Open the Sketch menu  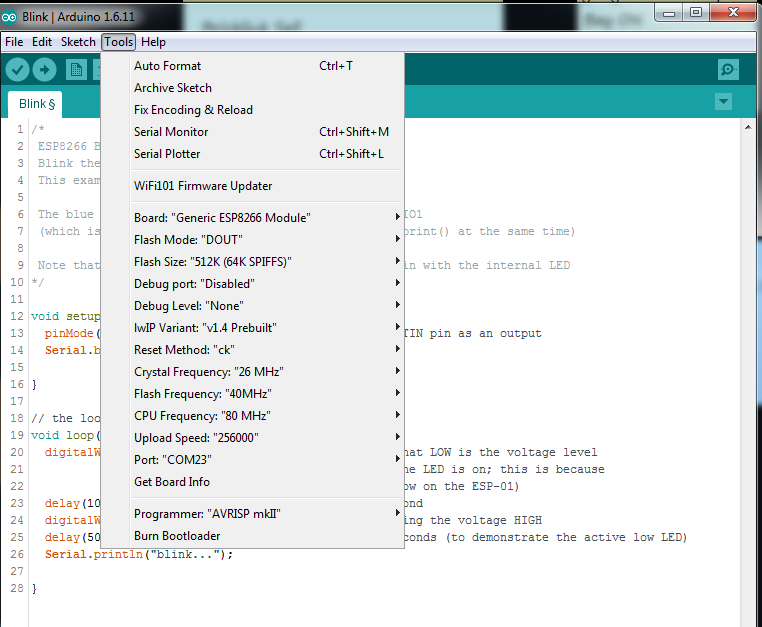pyautogui.click(x=78, y=42)
